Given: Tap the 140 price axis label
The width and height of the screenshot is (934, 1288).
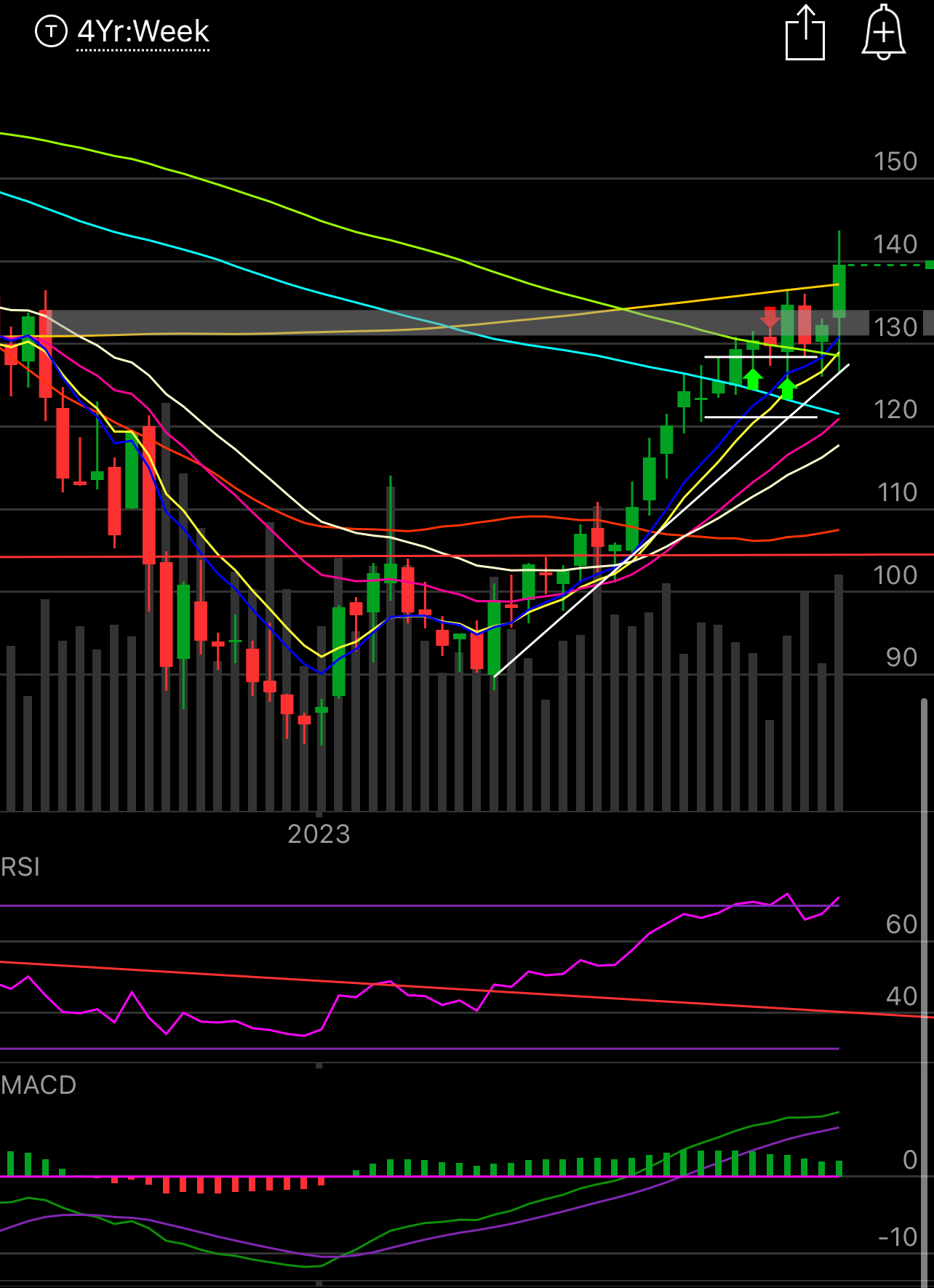Looking at the screenshot, I should pos(895,244).
